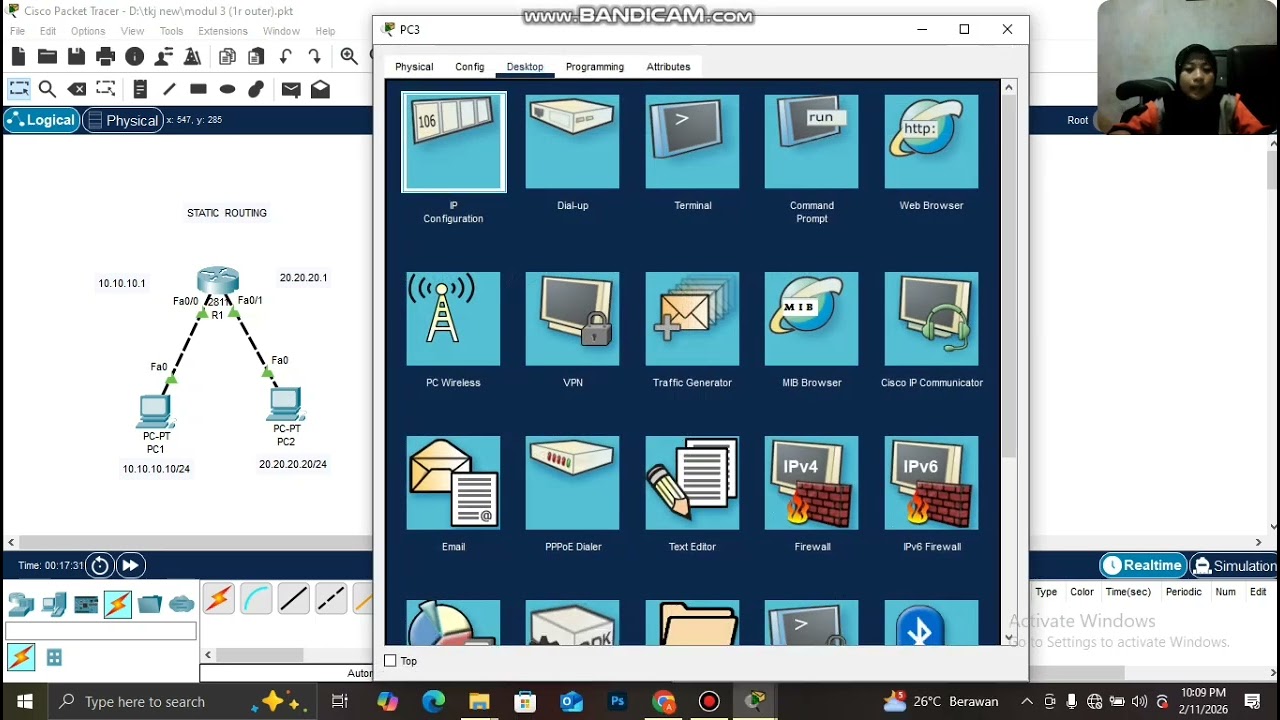
Task: Print the workspace via printer icon
Action: coord(105,57)
